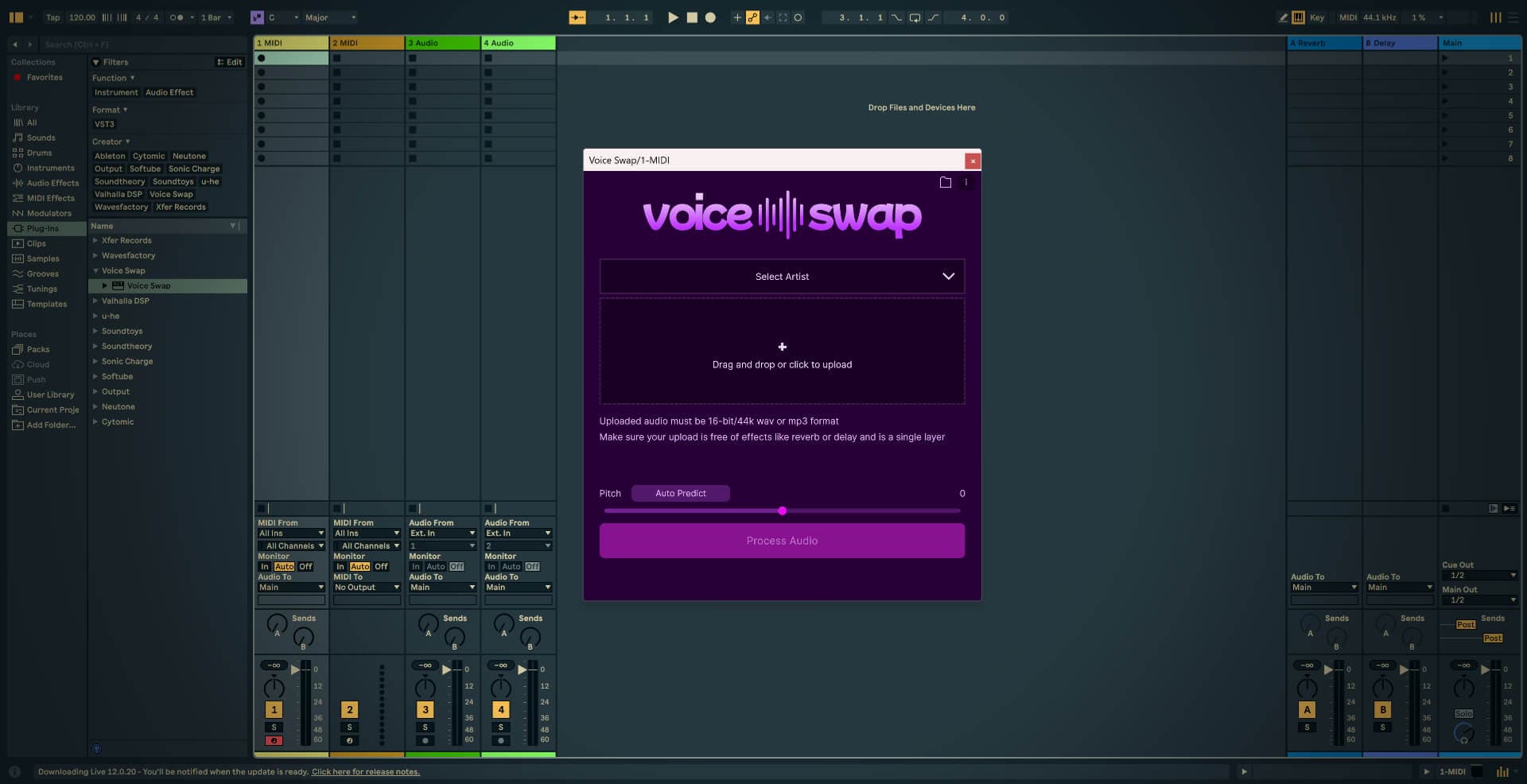Enable the Auto Predict pitch toggle
Screen dimensions: 1527x784
coord(680,493)
